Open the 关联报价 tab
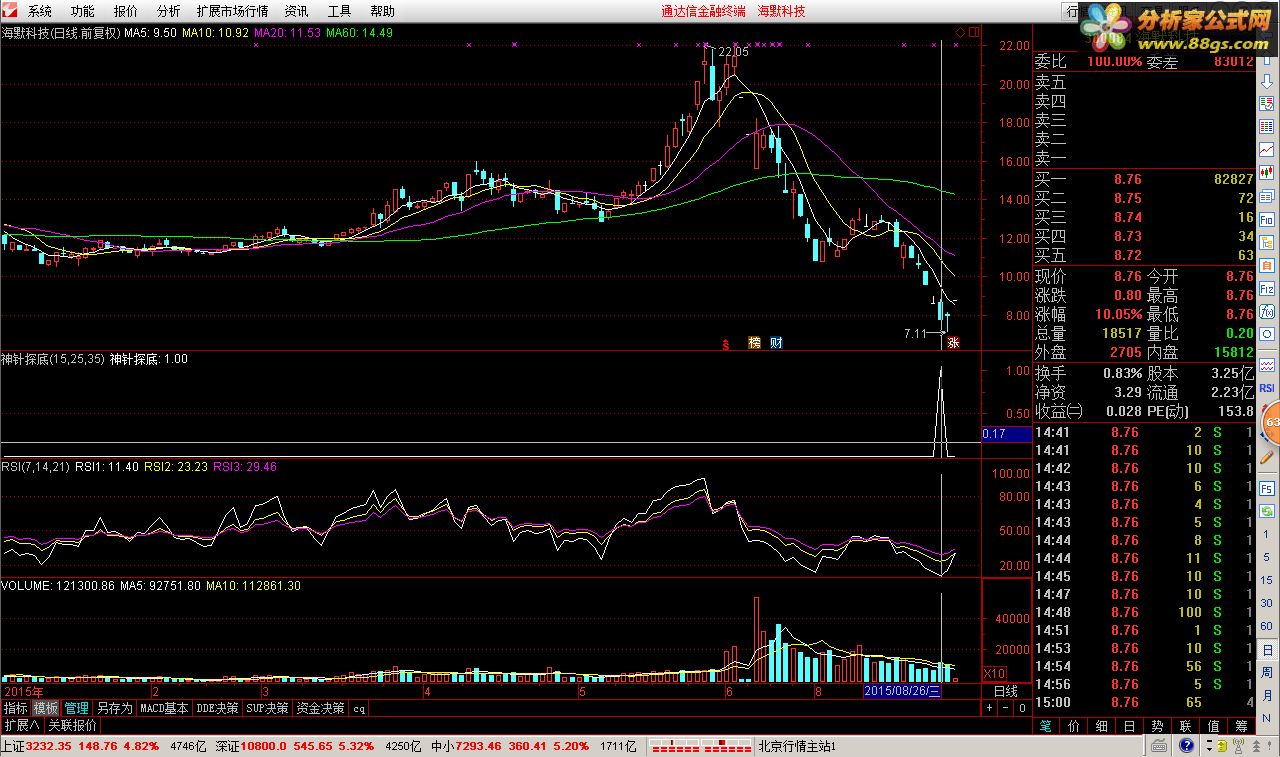Viewport: 1280px width, 757px height. (73, 725)
